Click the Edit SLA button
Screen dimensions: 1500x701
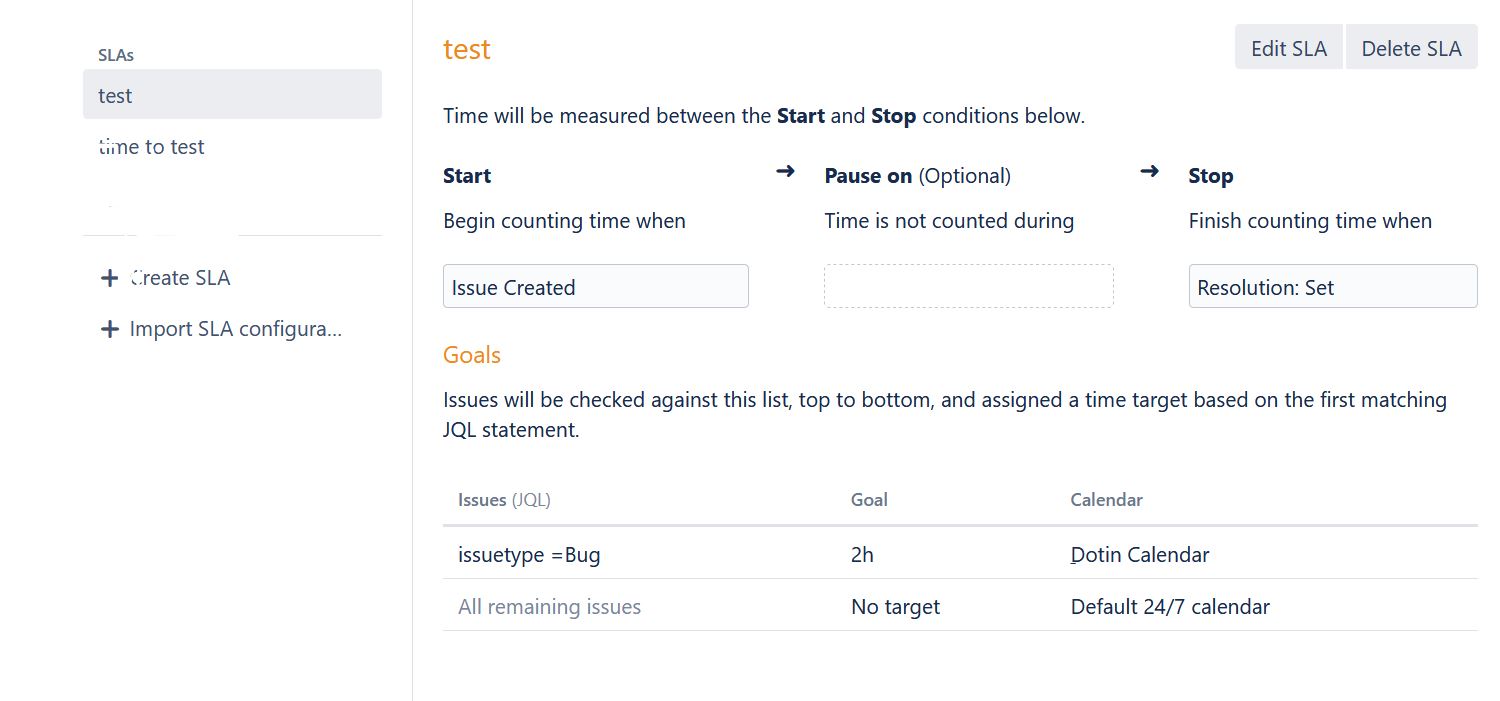[x=1289, y=48]
